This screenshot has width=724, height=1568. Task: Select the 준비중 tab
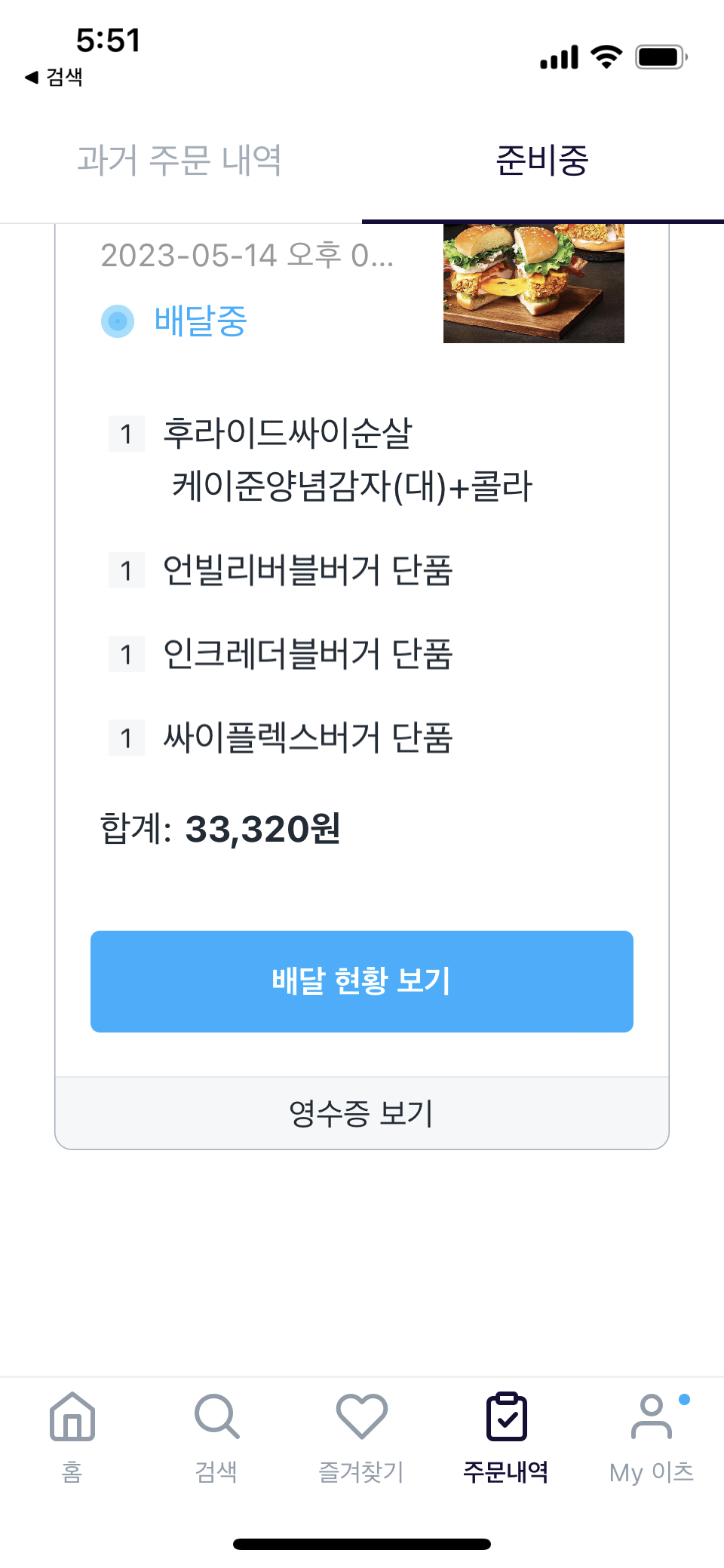[x=542, y=160]
